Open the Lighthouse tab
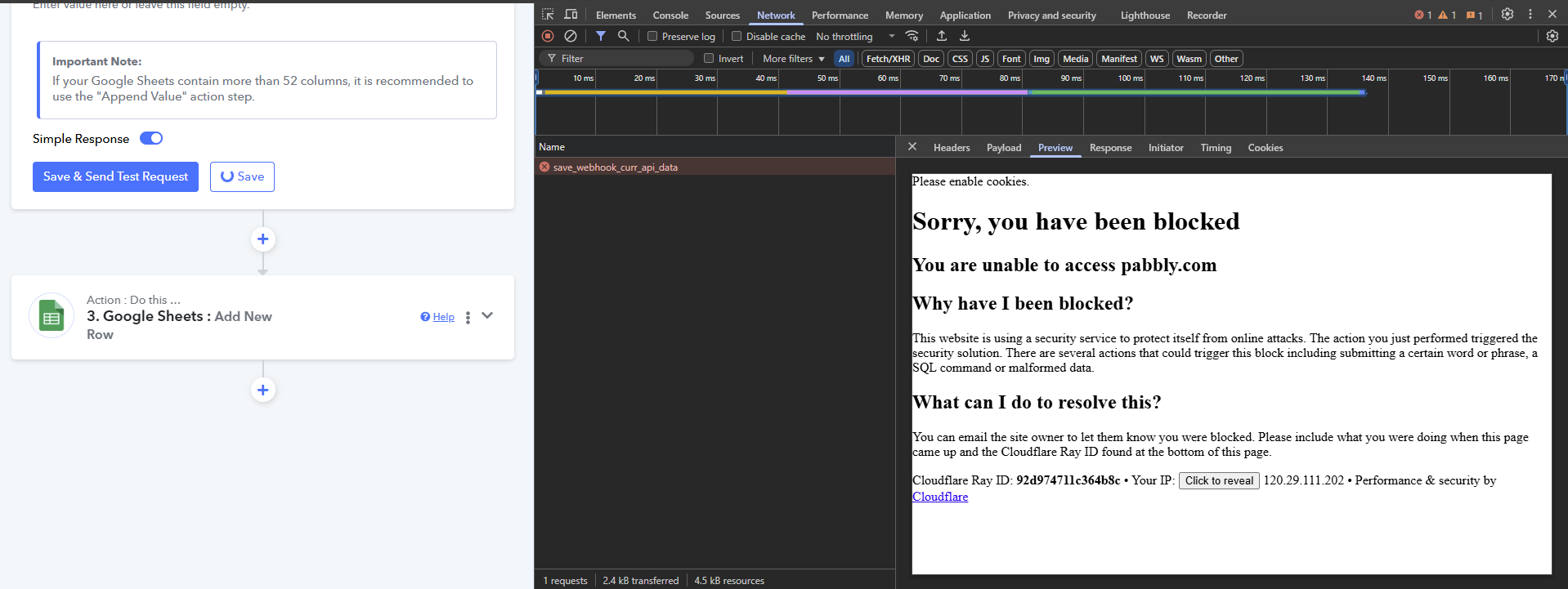The image size is (1568, 589). 1145,16
